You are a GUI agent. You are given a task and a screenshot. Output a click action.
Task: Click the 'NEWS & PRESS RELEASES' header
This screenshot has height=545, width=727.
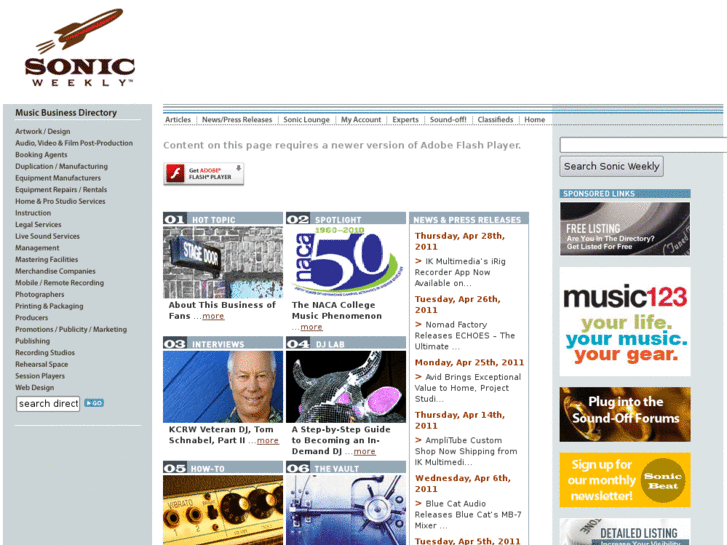pyautogui.click(x=467, y=220)
